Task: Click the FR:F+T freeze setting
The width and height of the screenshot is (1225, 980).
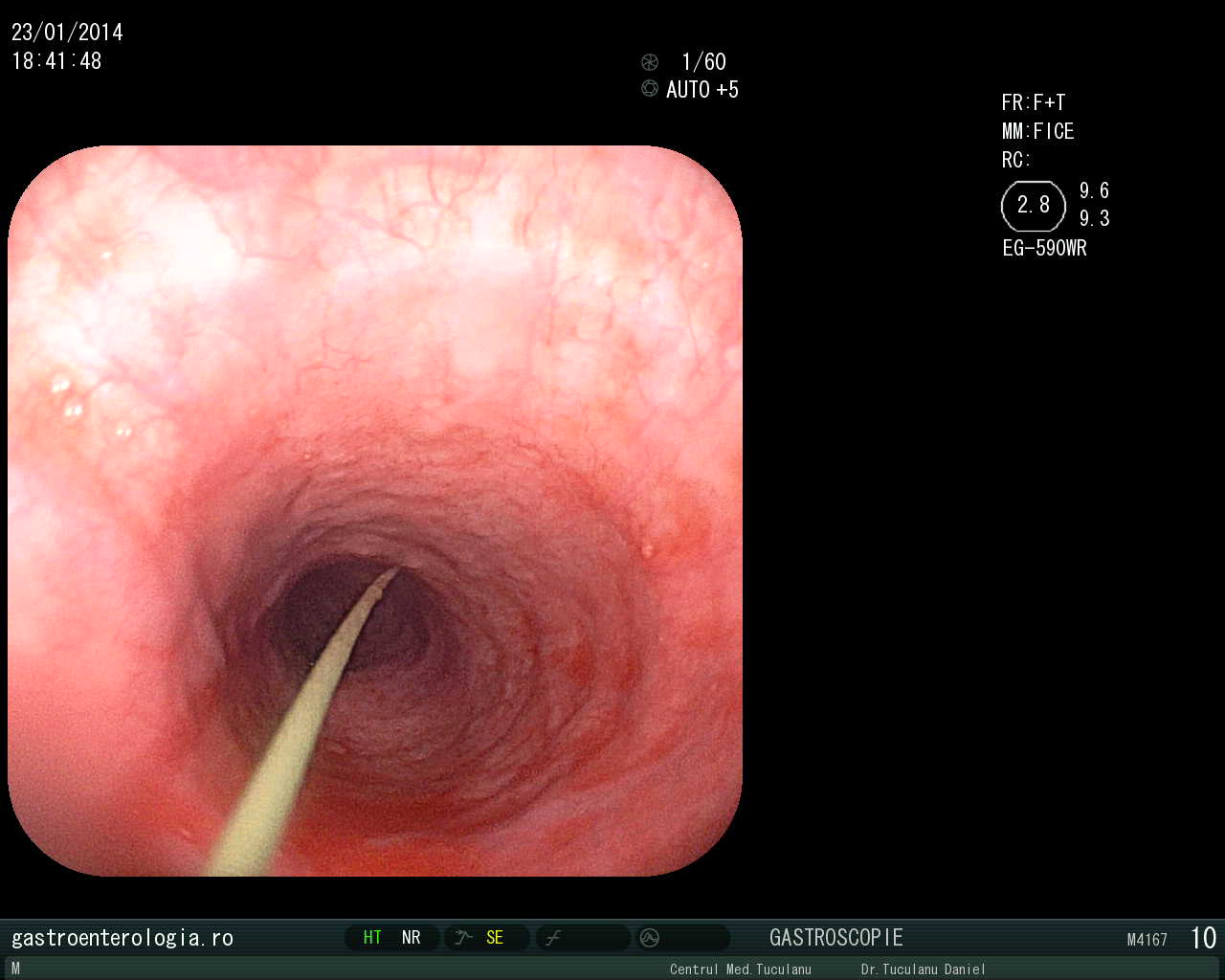Action: pyautogui.click(x=1034, y=102)
